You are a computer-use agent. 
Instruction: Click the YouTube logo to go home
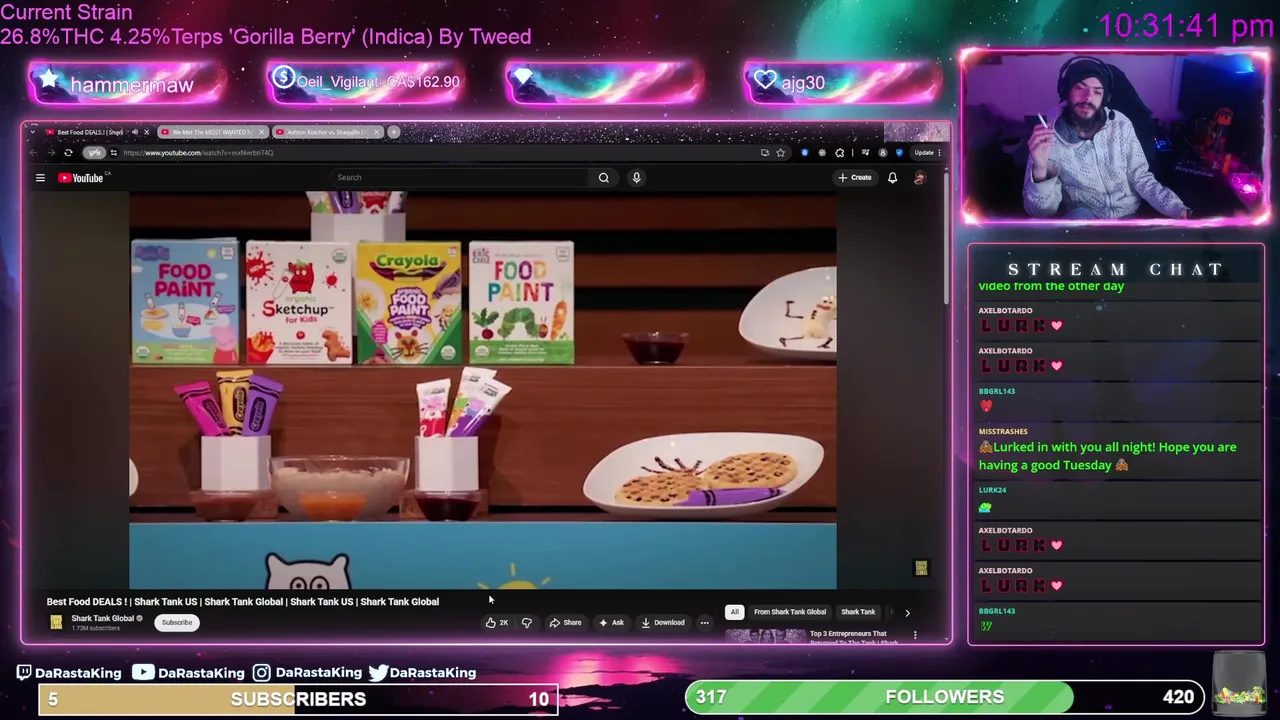80,178
